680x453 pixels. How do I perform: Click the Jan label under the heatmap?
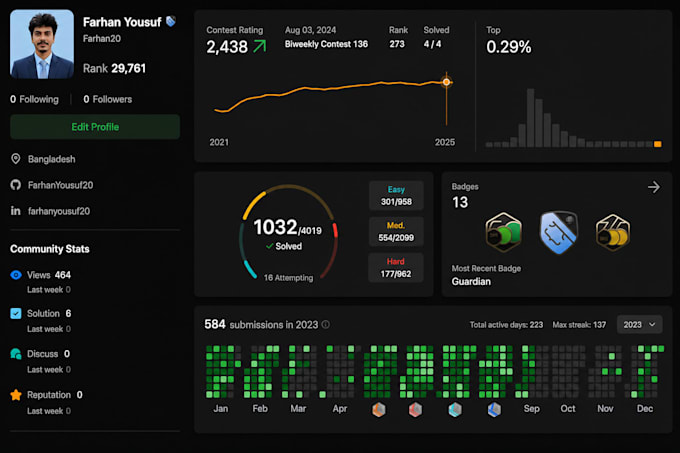tap(220, 409)
